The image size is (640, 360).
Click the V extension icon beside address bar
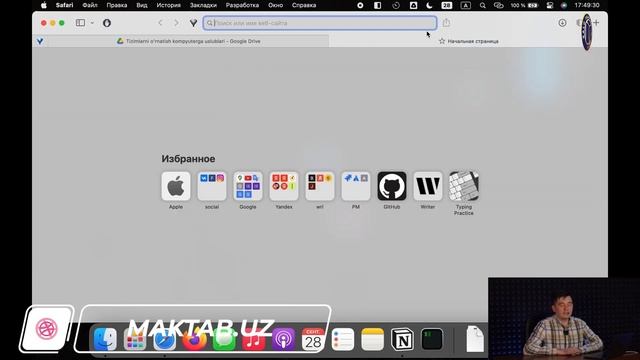[x=193, y=23]
